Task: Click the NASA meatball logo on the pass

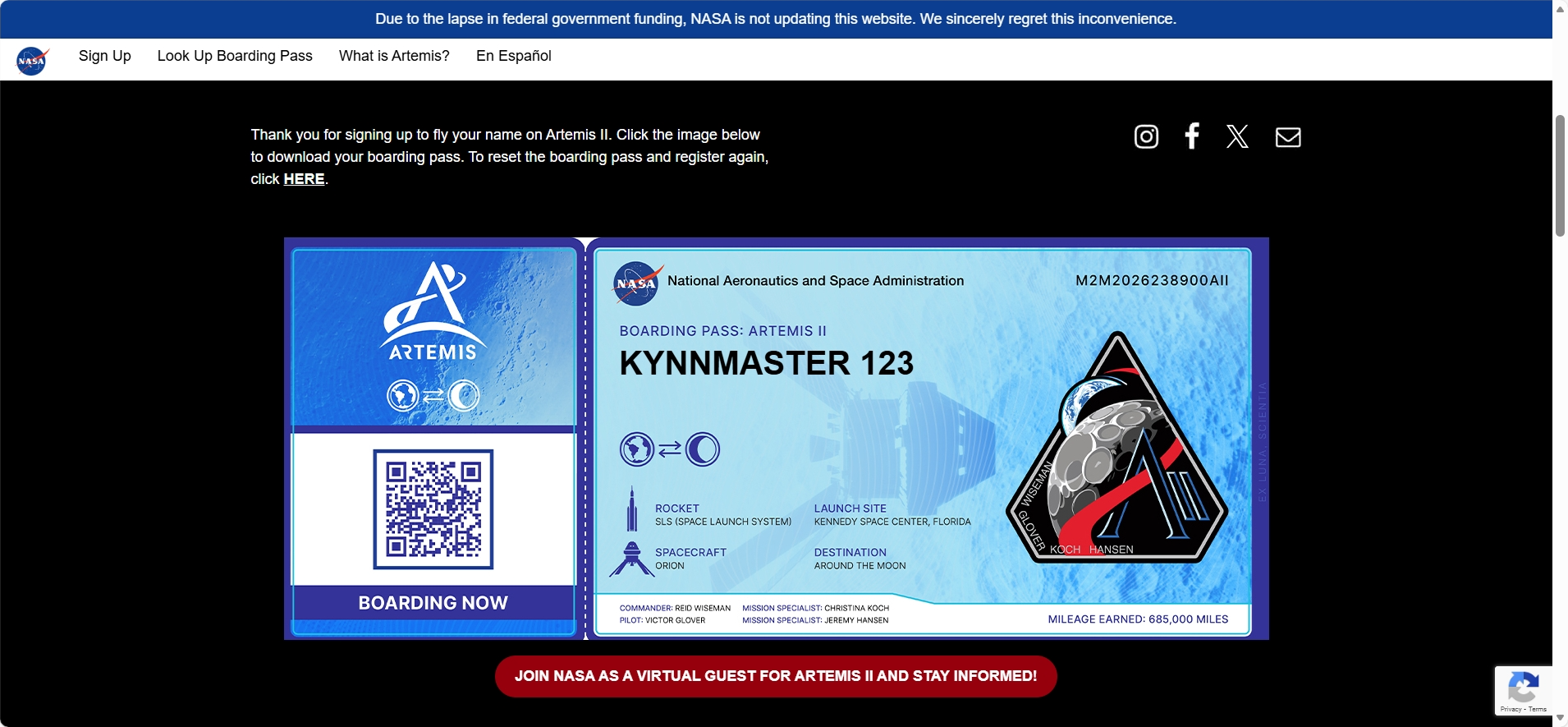Action: pyautogui.click(x=638, y=283)
